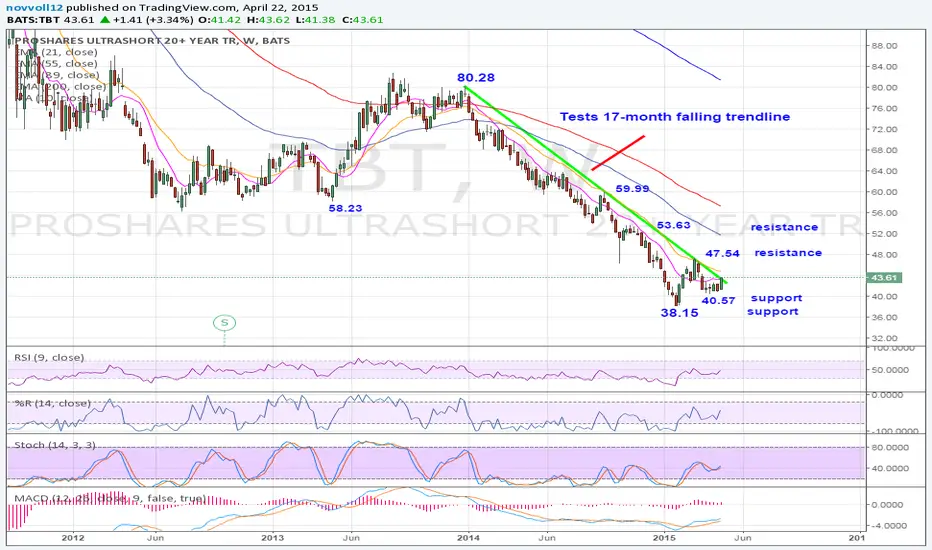Select the 80.28 peak price annotation
Viewport: 932px width, 550px height.
[476, 77]
